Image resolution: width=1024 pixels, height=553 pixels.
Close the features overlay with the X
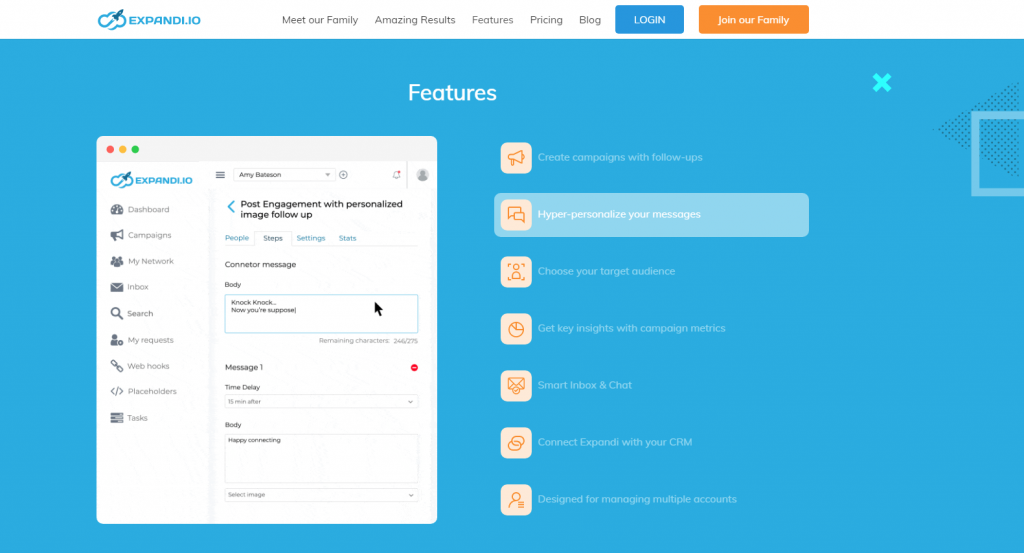pos(881,83)
